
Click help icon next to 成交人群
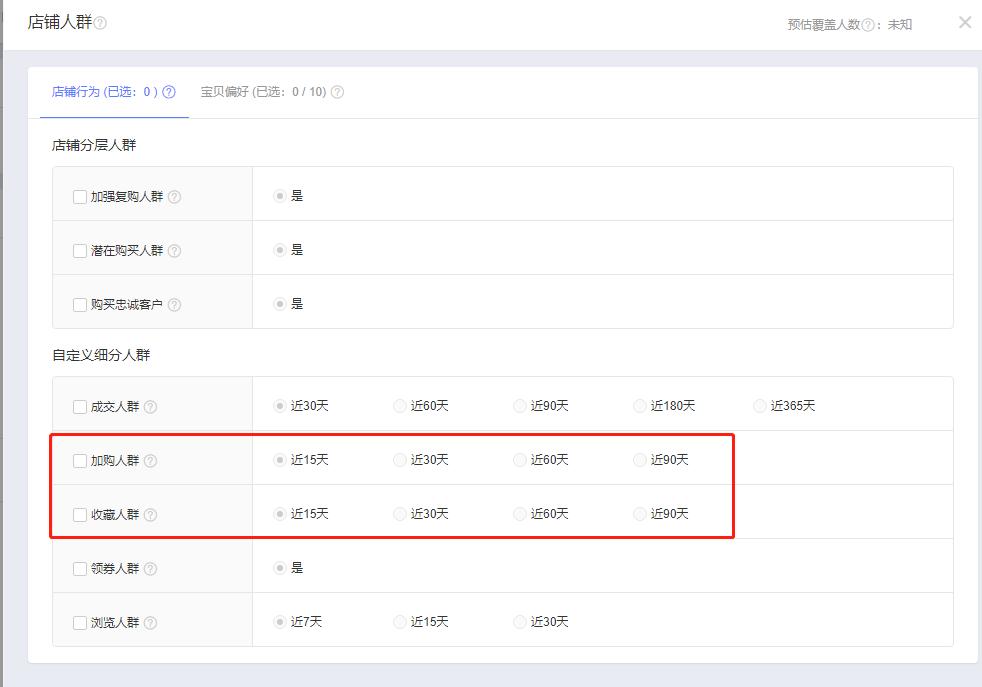(150, 407)
